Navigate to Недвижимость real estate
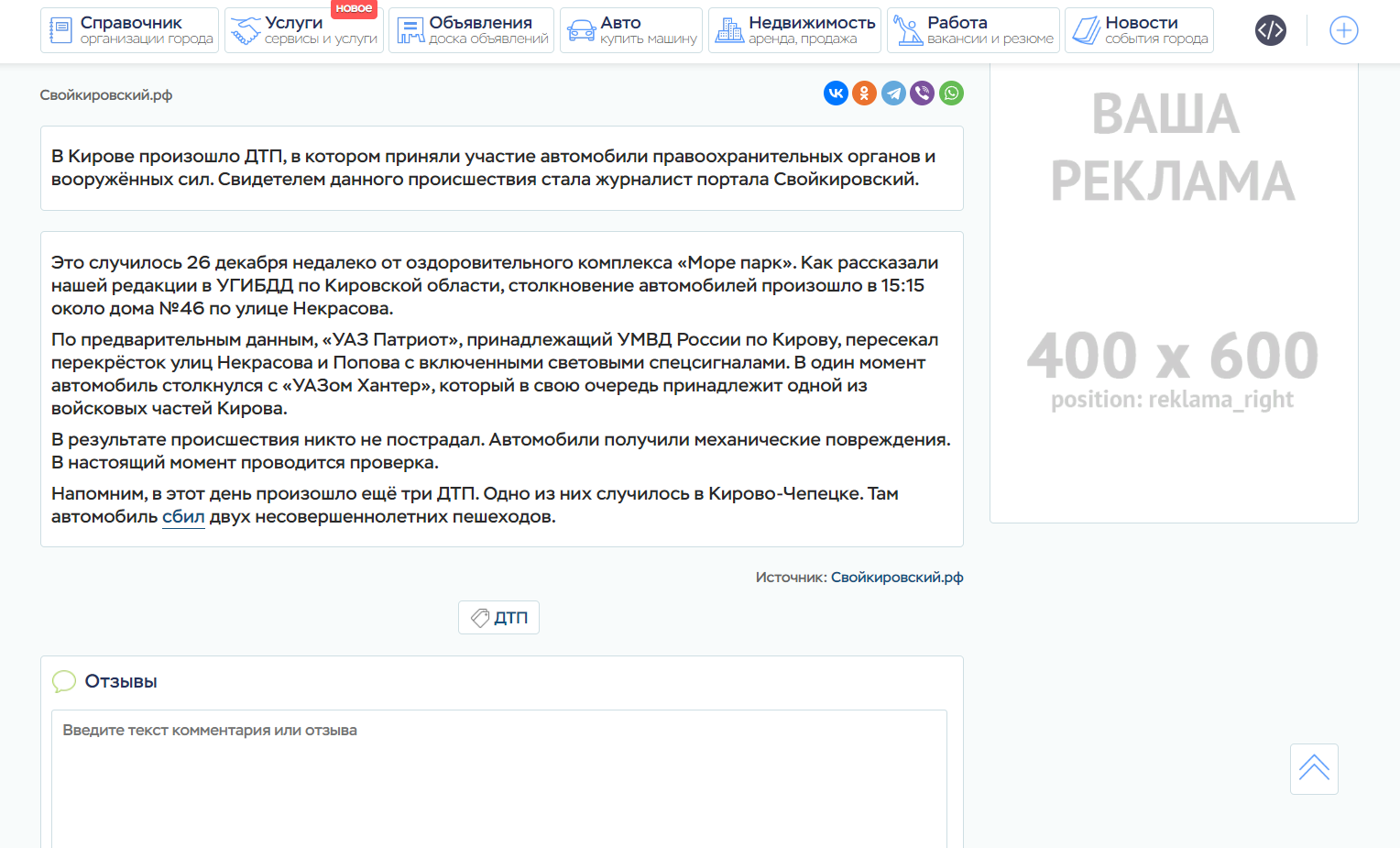The height and width of the screenshot is (848, 1400). point(794,30)
